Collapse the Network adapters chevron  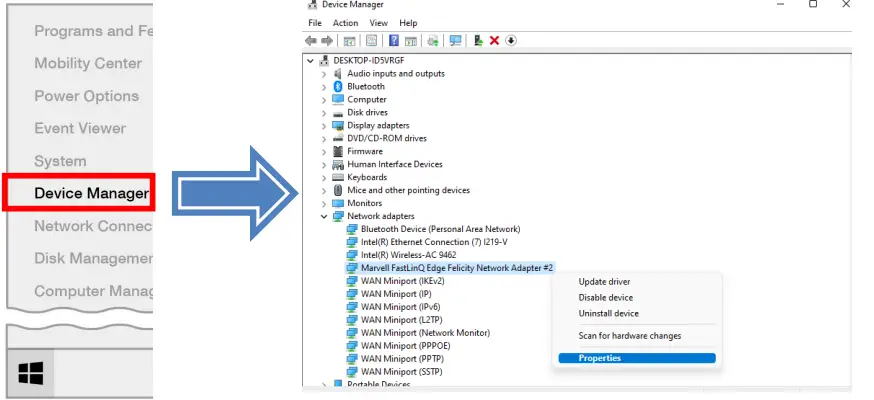324,216
